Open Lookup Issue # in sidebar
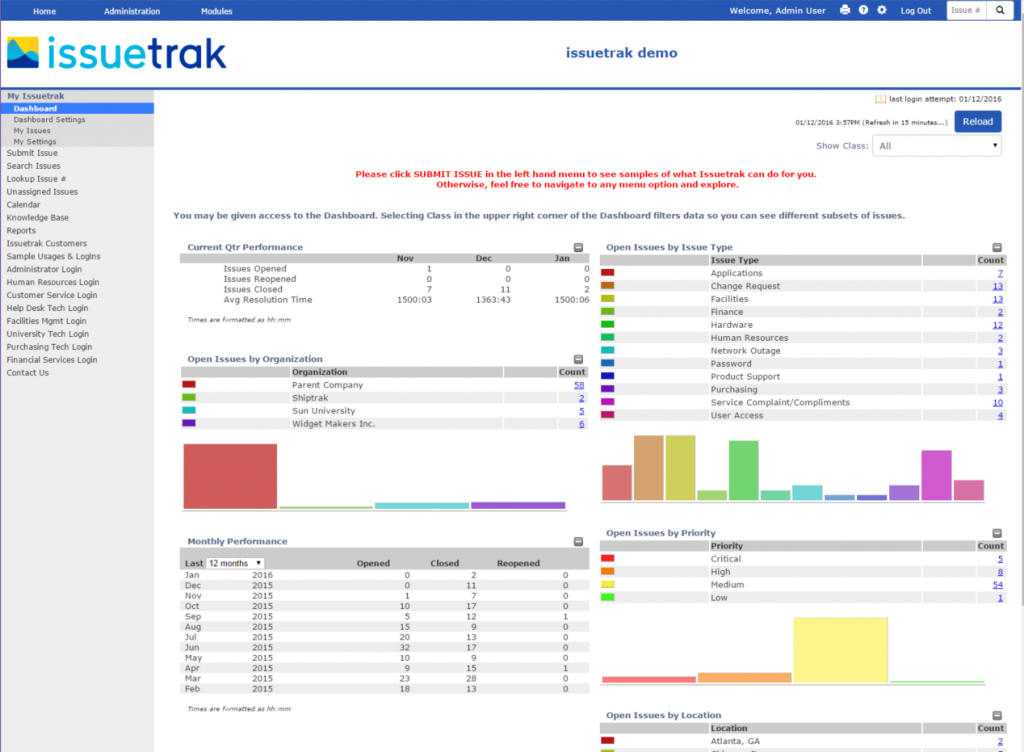1024x752 pixels. tap(36, 180)
